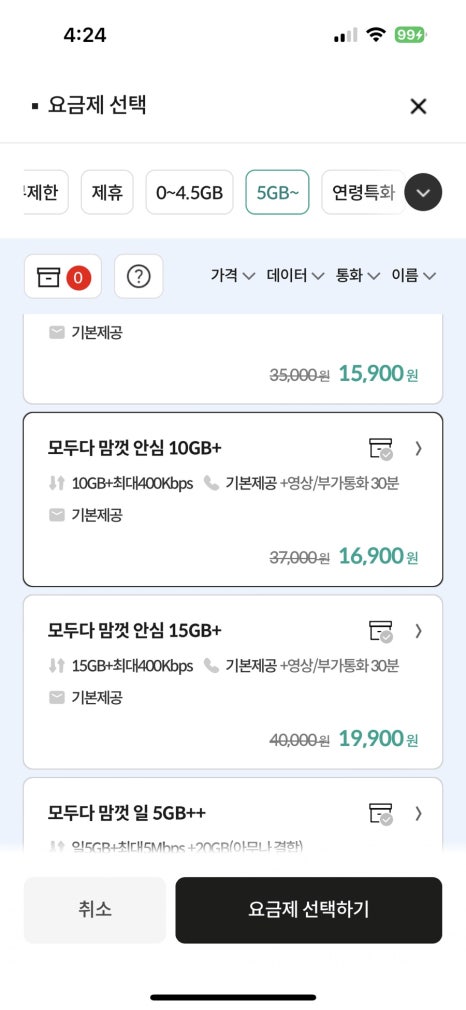Screen dimensions: 466x1010
Task: Sort plans by 통화
Action: coord(358,276)
